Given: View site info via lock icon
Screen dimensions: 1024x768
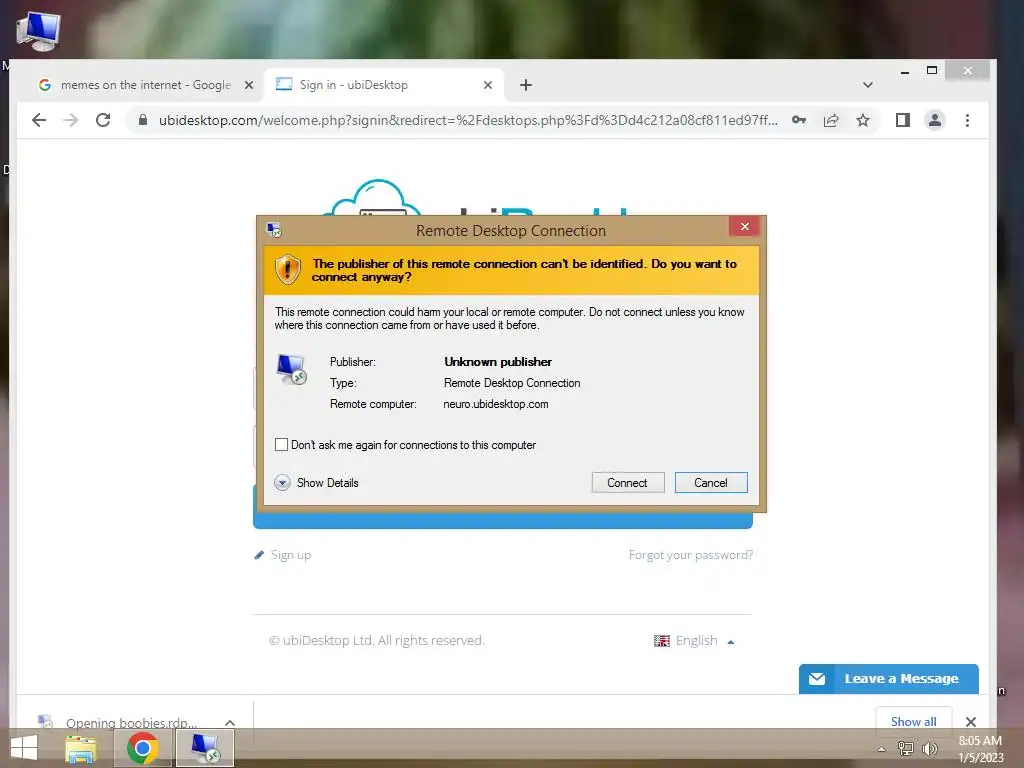Looking at the screenshot, I should 142,120.
